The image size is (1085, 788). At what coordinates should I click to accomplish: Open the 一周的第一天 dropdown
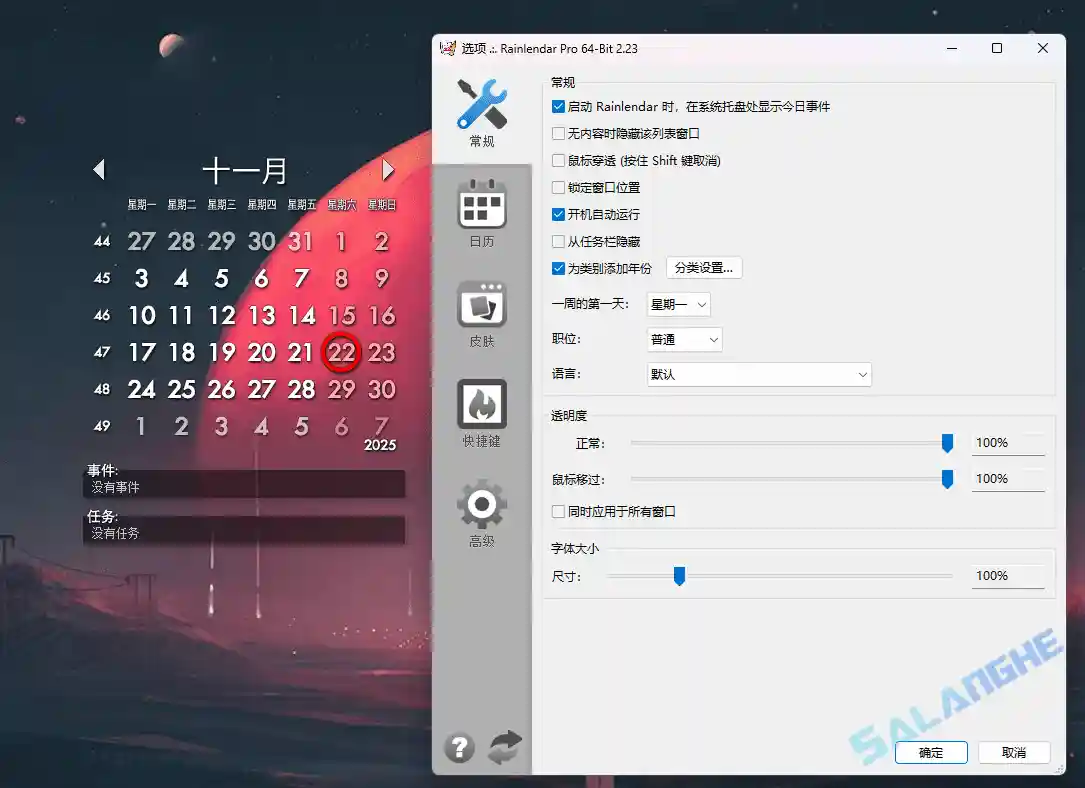(x=678, y=306)
